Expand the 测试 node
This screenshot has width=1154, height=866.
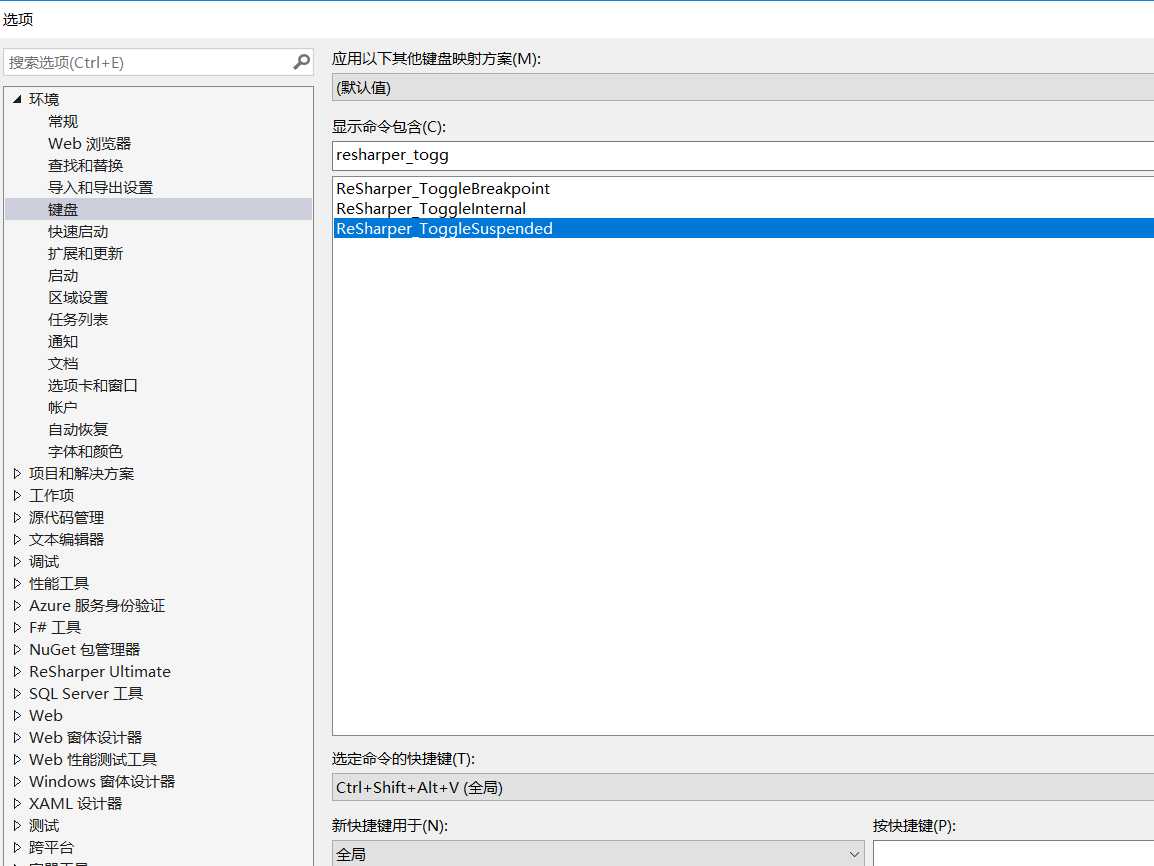pos(17,826)
